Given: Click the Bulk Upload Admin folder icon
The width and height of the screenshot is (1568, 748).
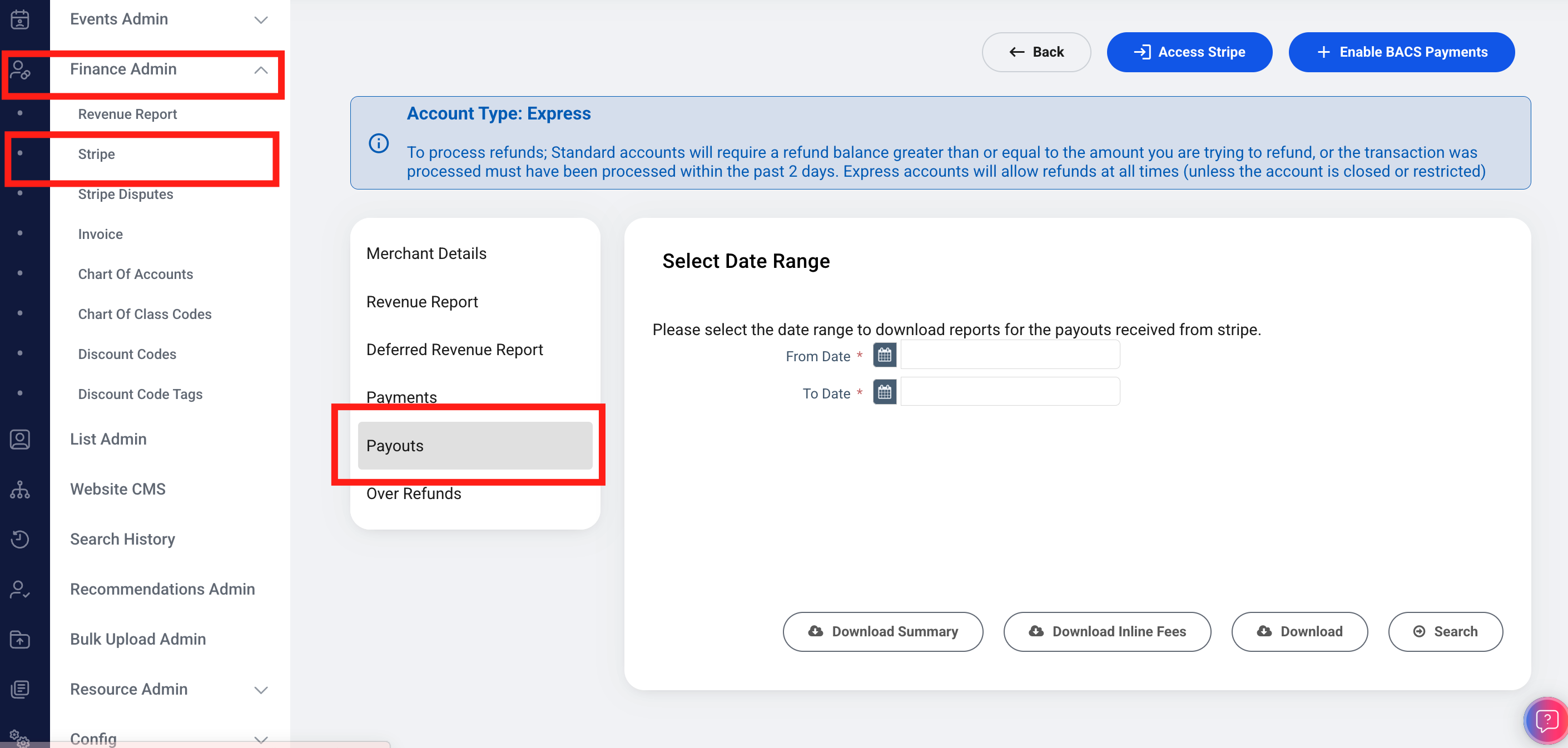Looking at the screenshot, I should [x=19, y=639].
